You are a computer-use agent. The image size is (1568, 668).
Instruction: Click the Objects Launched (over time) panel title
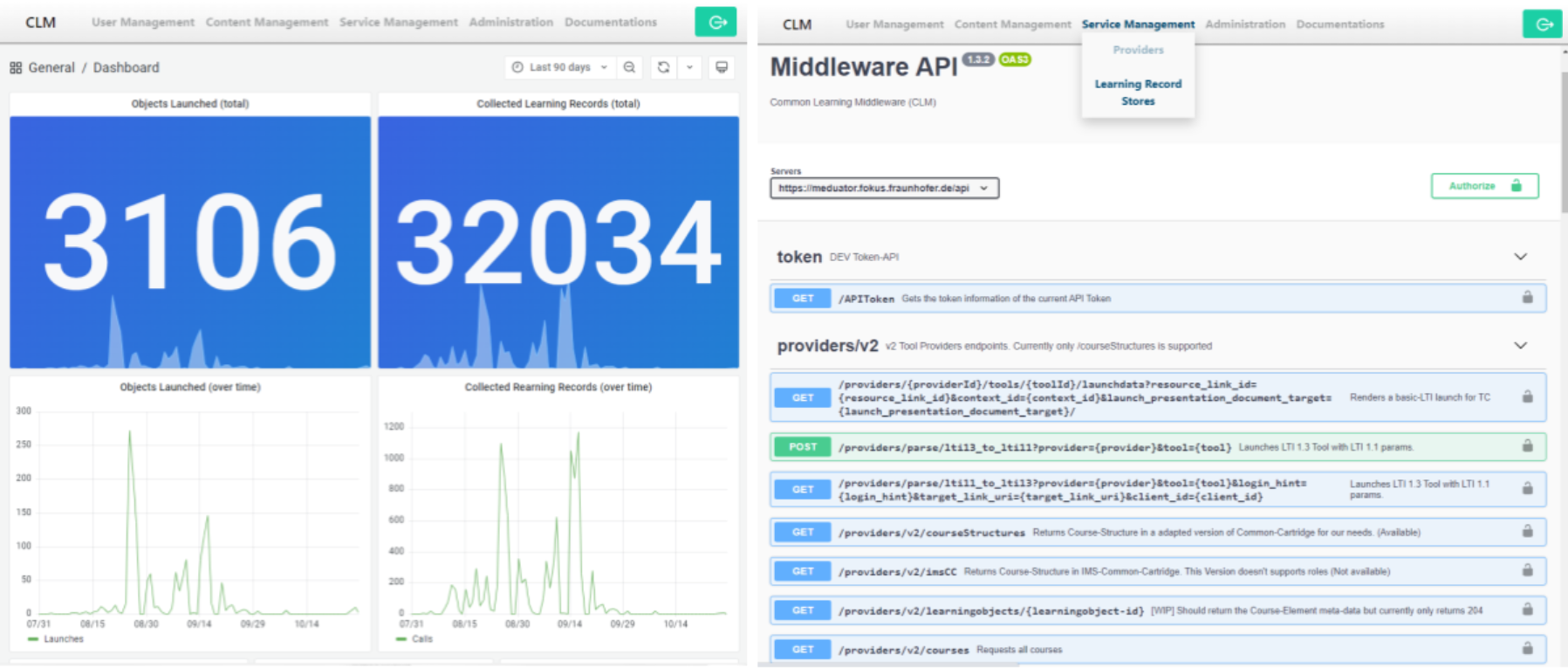coord(190,387)
